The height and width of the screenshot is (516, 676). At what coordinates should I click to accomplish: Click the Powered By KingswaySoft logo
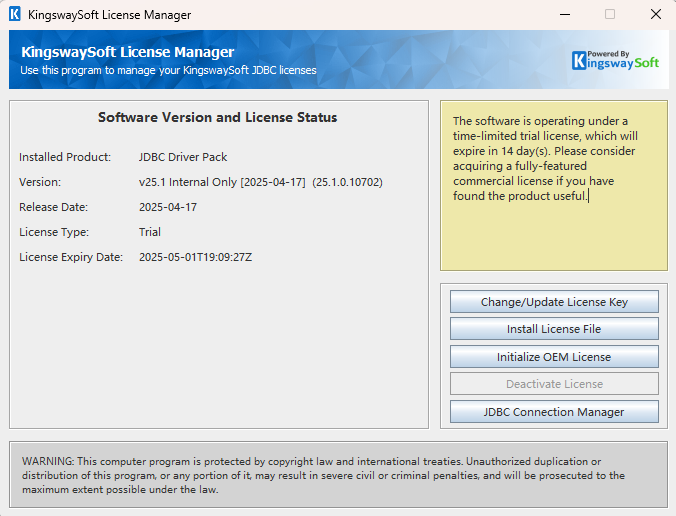(615, 60)
